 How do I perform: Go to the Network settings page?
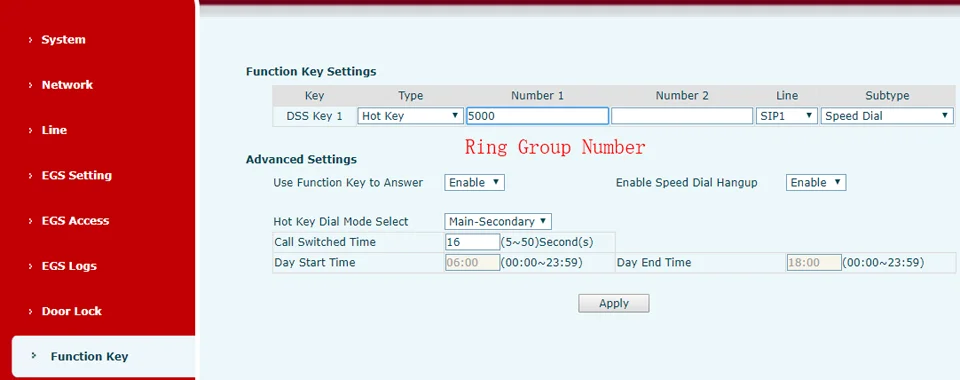(67, 85)
